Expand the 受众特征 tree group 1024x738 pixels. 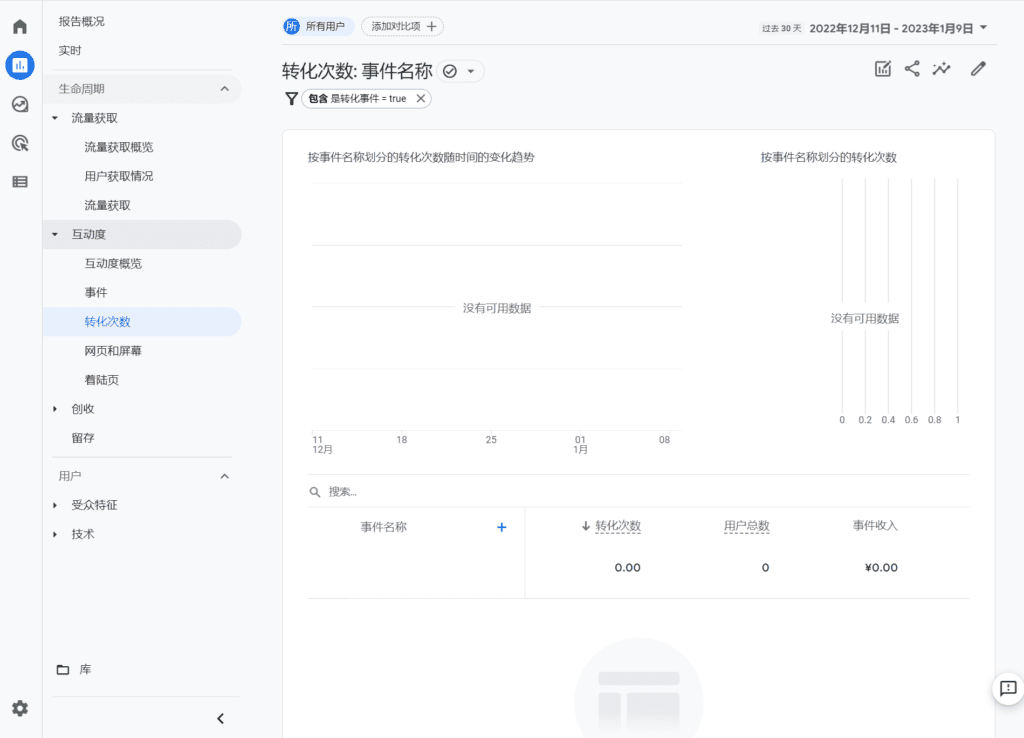[x=55, y=505]
